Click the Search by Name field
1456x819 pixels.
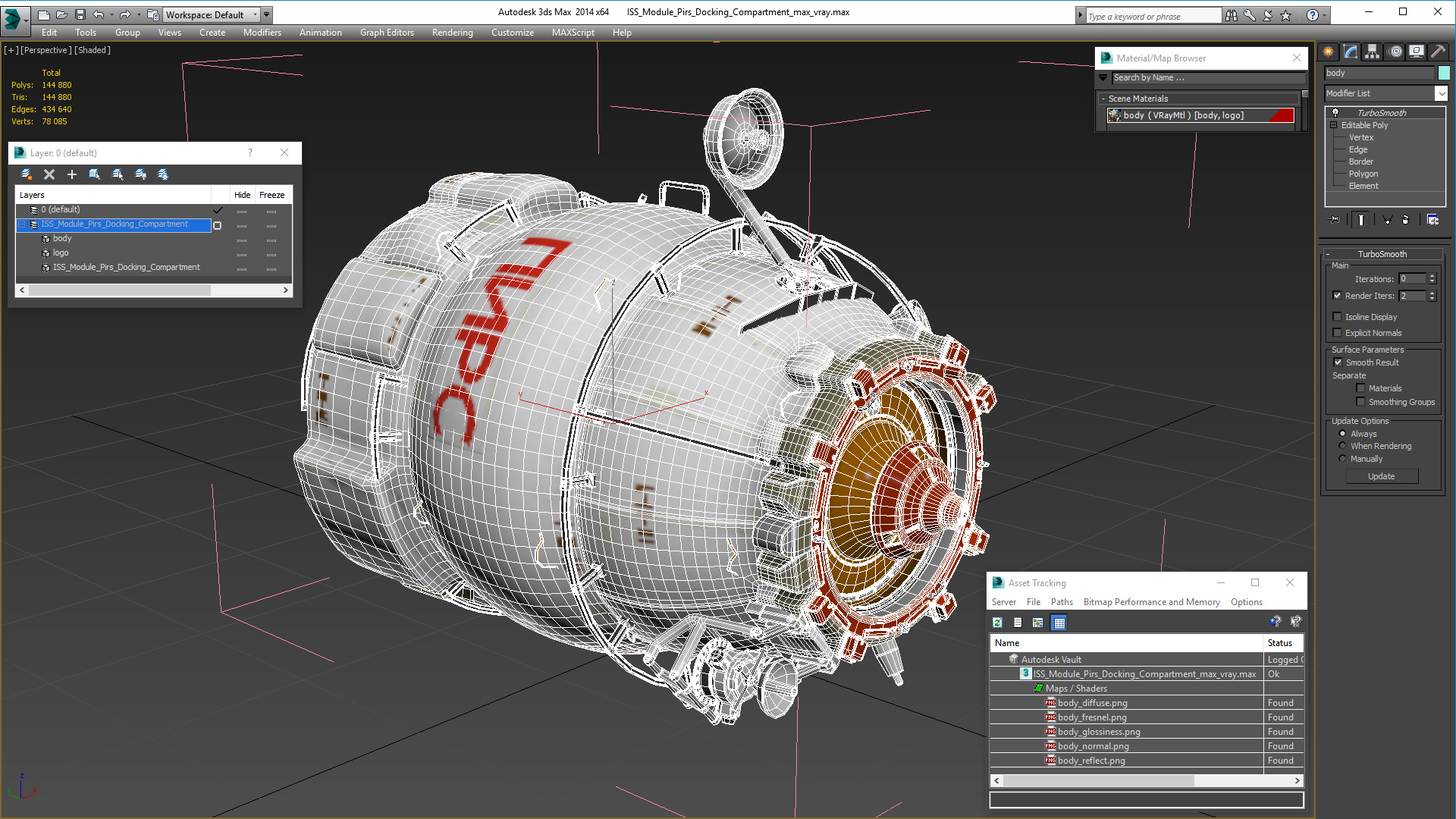pyautogui.click(x=1207, y=77)
